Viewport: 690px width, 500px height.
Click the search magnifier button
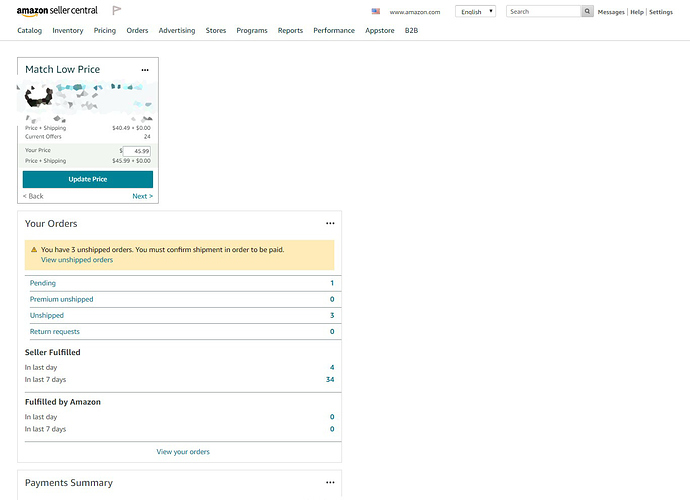pos(587,11)
